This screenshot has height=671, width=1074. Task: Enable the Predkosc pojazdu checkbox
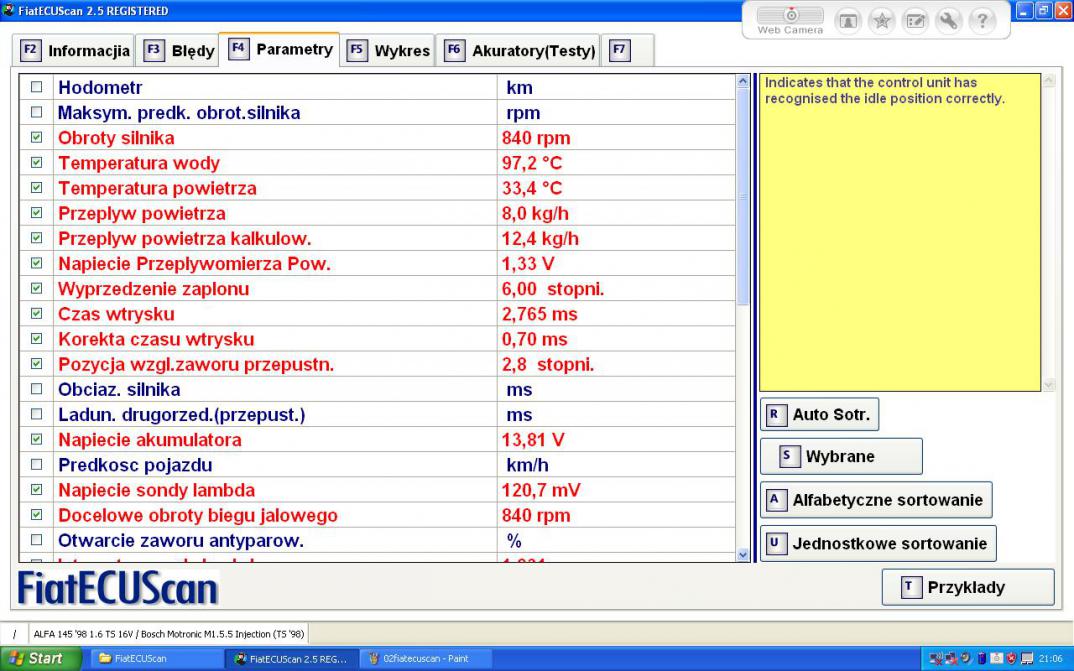coord(36,464)
